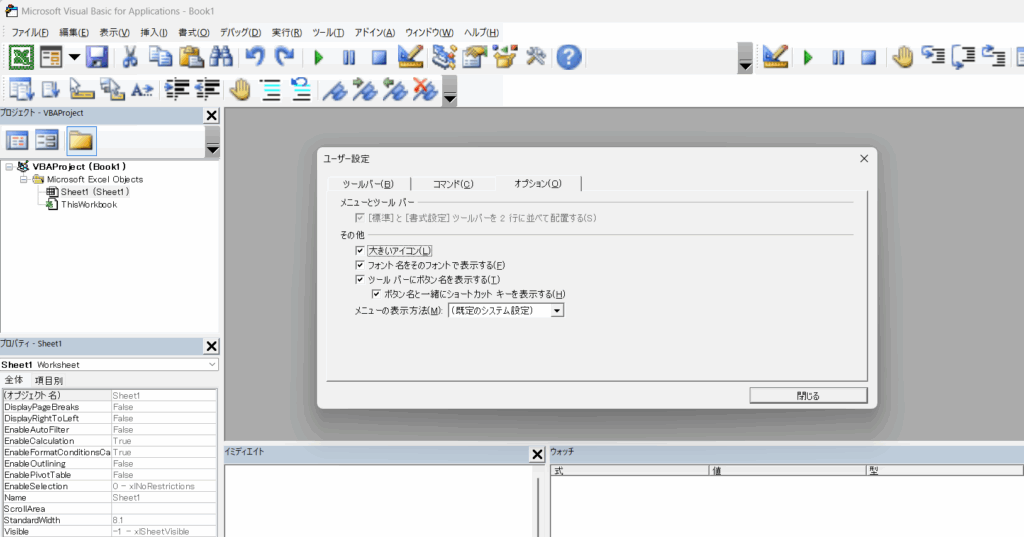Toggle a bookmark with the blue flag icon

click(x=334, y=90)
